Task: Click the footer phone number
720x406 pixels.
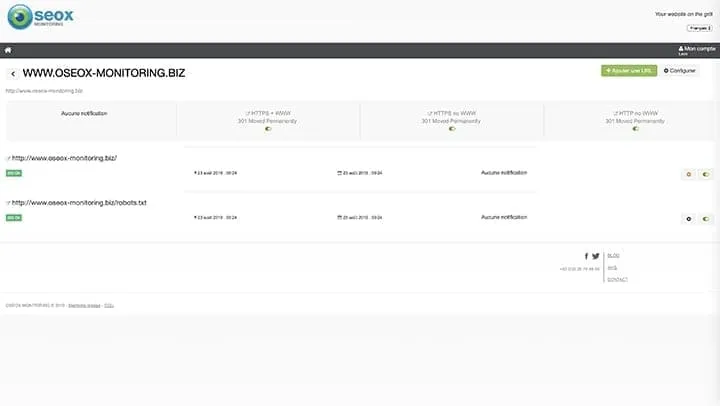Action: [579, 269]
